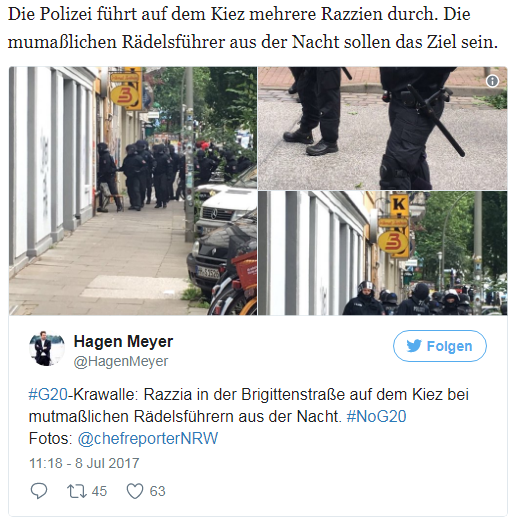
Task: Click the Hagen Meyer display name
Action: pyautogui.click(x=123, y=341)
